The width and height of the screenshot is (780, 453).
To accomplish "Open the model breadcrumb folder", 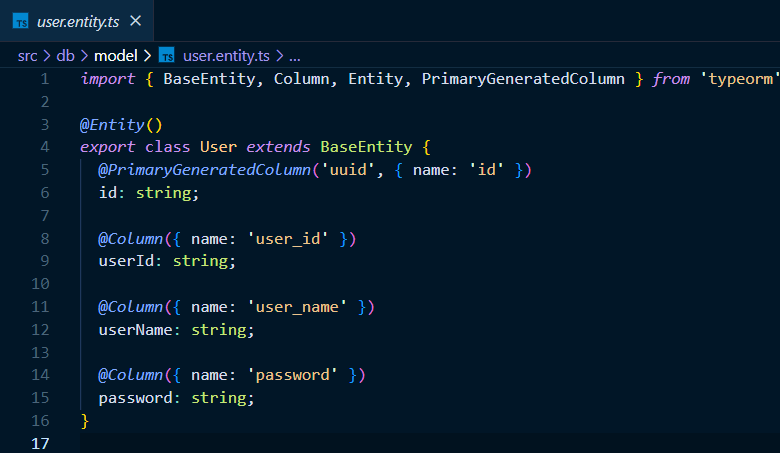I will click(115, 56).
